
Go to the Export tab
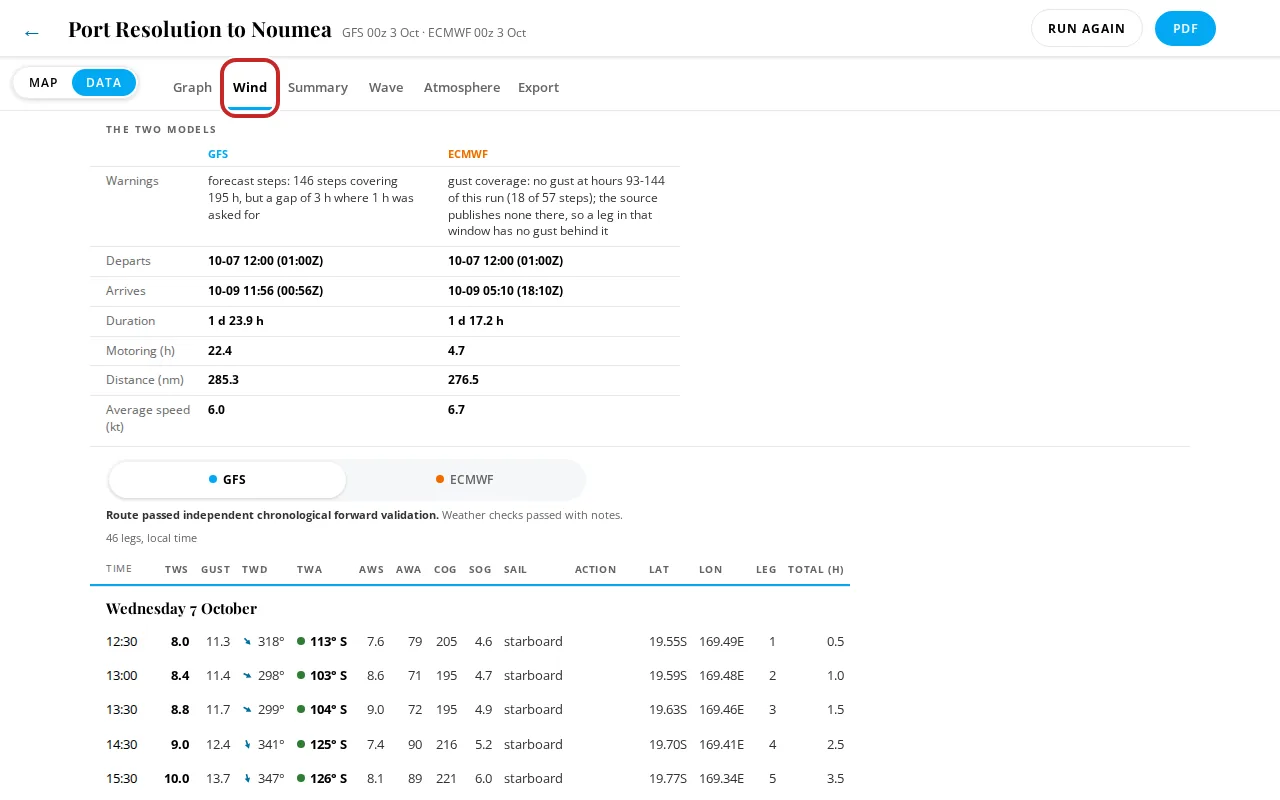[538, 88]
